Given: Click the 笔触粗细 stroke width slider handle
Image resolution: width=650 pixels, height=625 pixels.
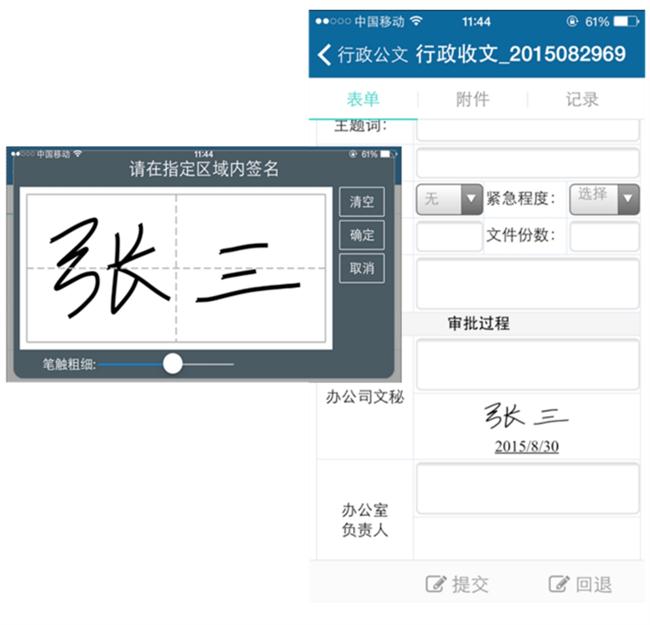Looking at the screenshot, I should pos(173,364).
